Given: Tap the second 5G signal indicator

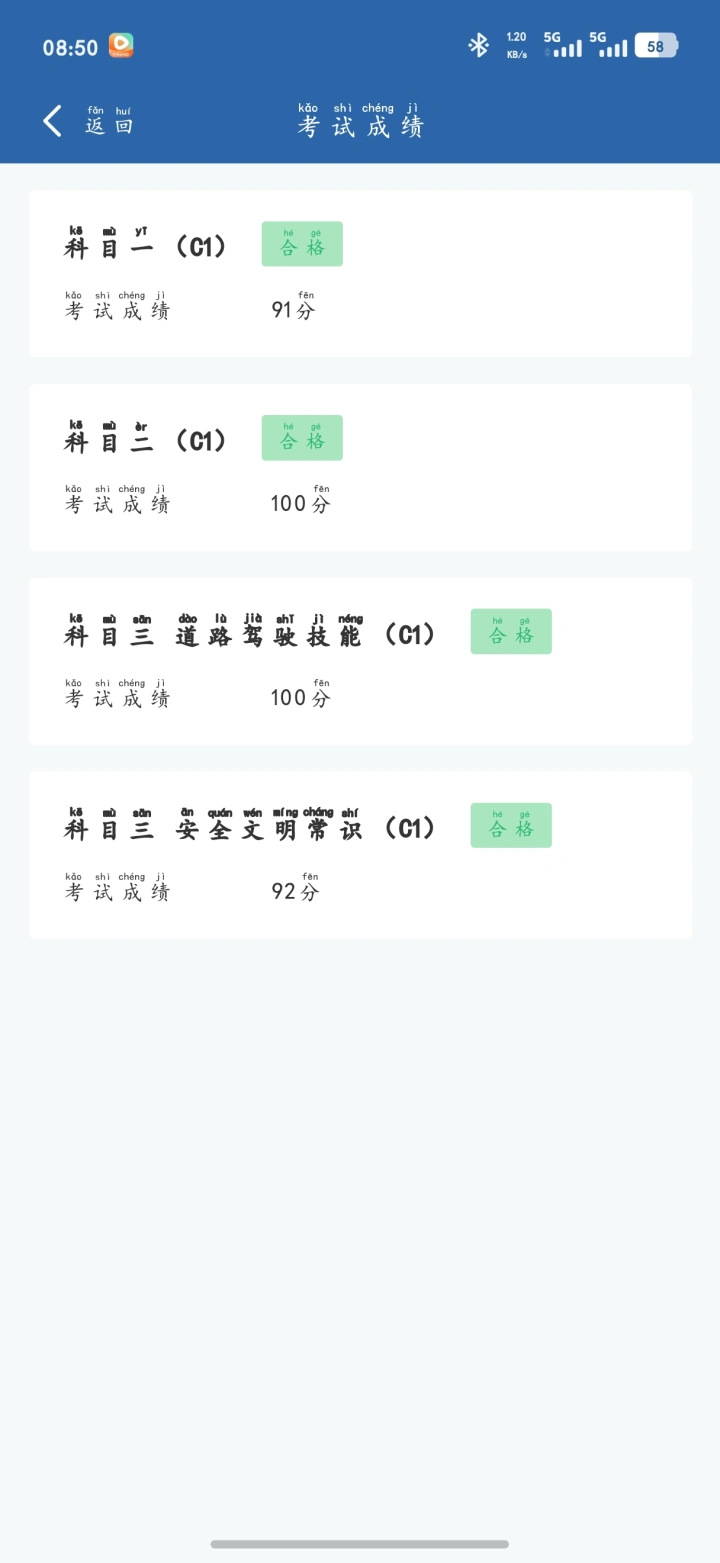Looking at the screenshot, I should point(609,45).
